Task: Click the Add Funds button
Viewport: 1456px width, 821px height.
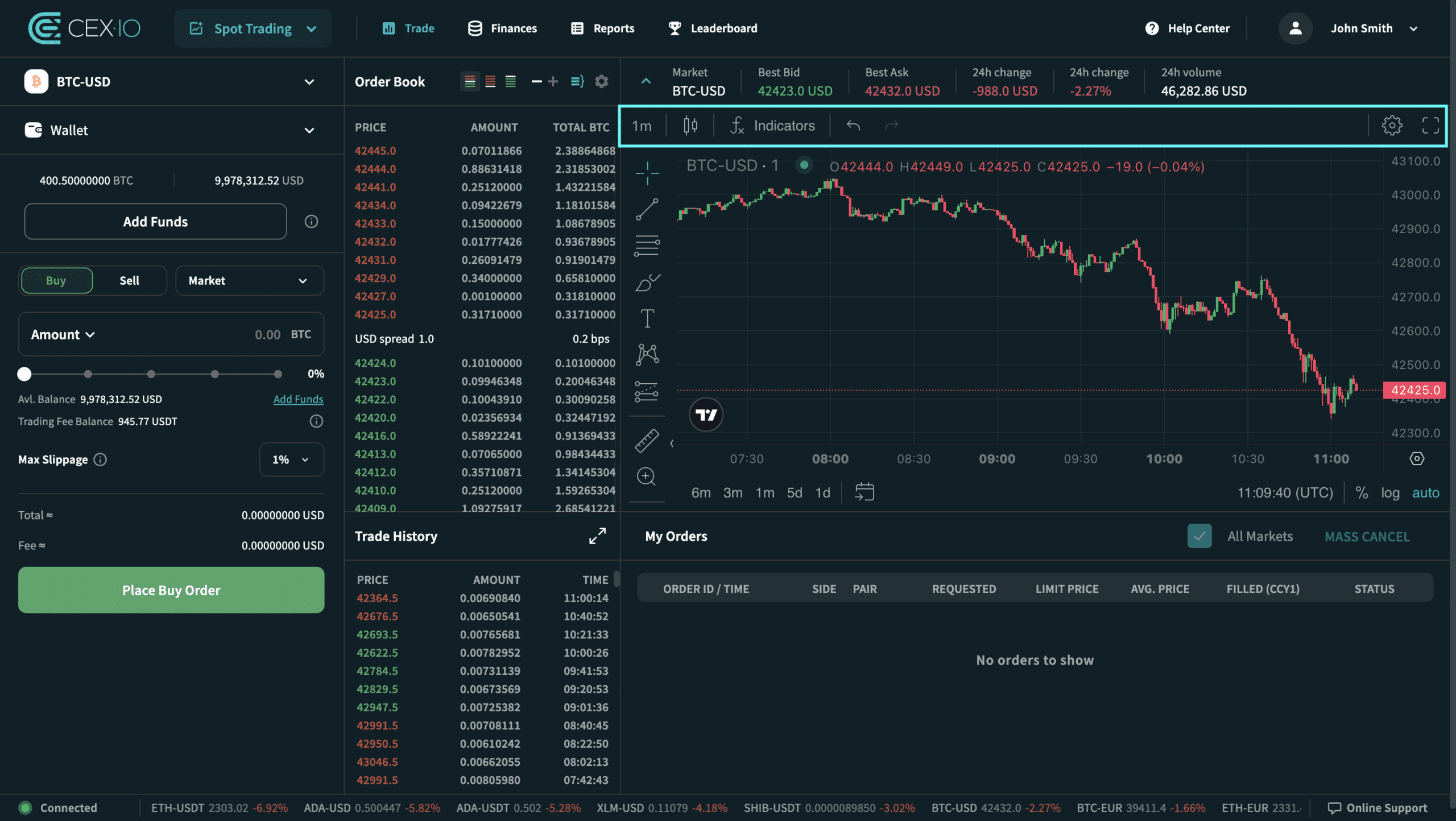Action: [x=155, y=222]
